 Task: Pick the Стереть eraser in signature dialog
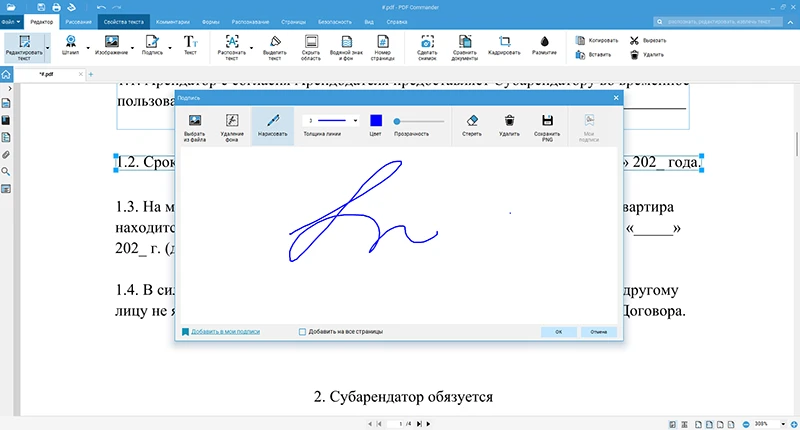pyautogui.click(x=472, y=125)
